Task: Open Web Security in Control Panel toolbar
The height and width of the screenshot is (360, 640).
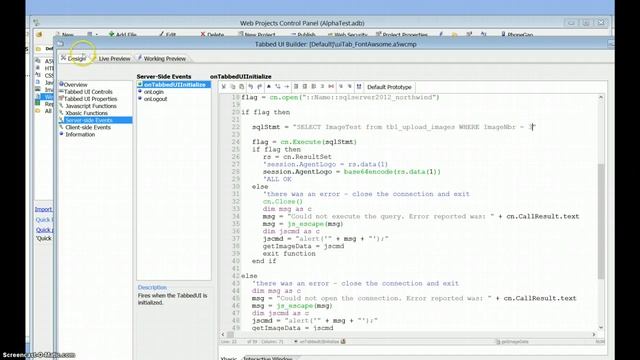Action: point(348,35)
